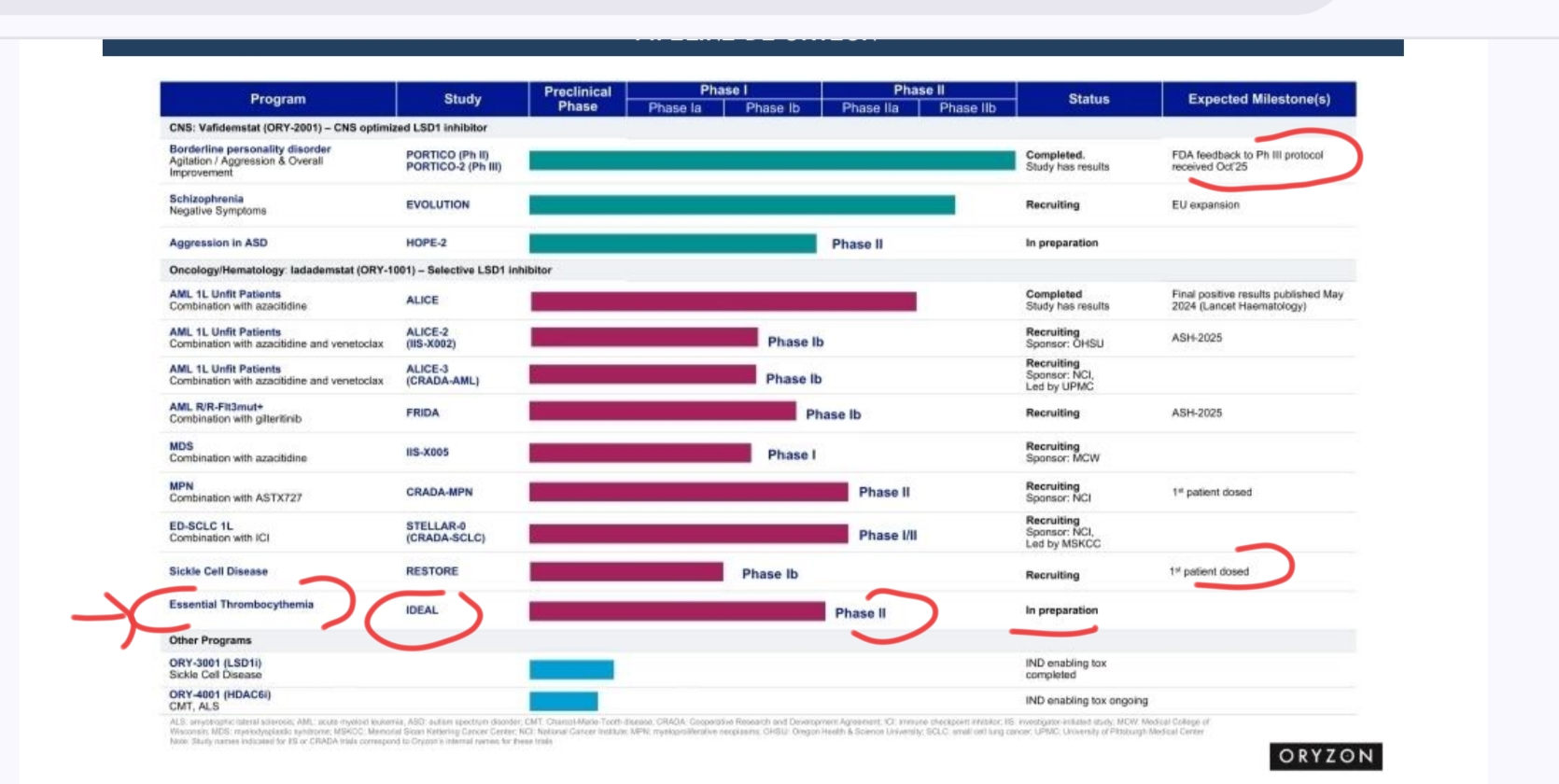Click the Expected Milestone(s) header
Viewport: 1559px width, 784px height.
tap(1259, 99)
